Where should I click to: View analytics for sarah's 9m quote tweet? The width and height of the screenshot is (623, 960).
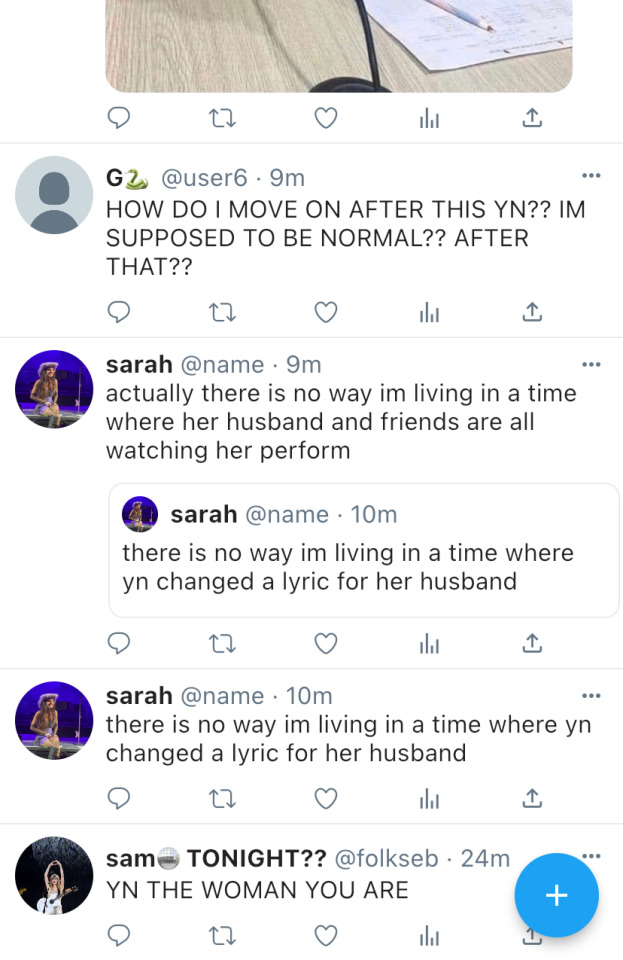click(x=429, y=644)
